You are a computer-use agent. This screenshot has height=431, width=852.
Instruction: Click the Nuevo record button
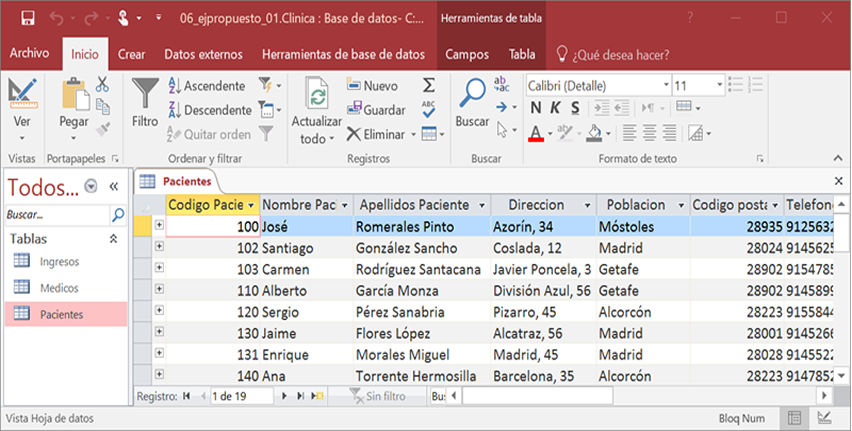tap(373, 86)
